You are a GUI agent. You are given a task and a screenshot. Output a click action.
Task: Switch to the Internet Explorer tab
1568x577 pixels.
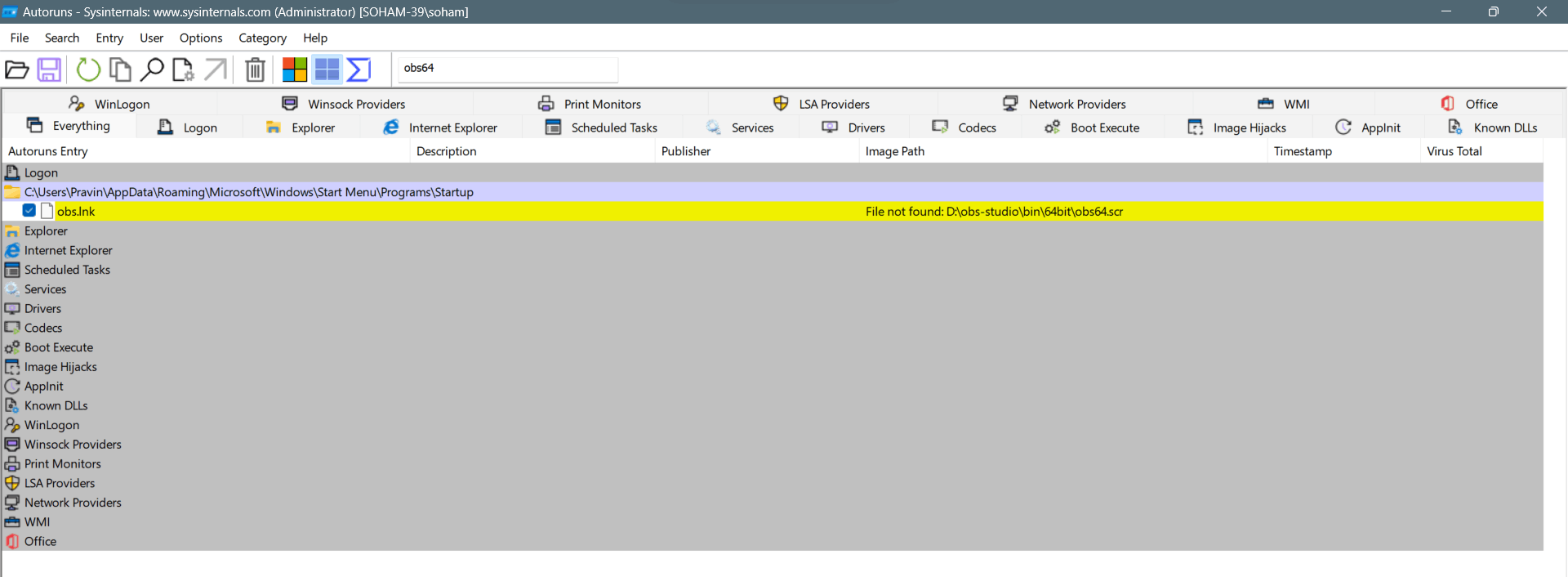pyautogui.click(x=440, y=127)
